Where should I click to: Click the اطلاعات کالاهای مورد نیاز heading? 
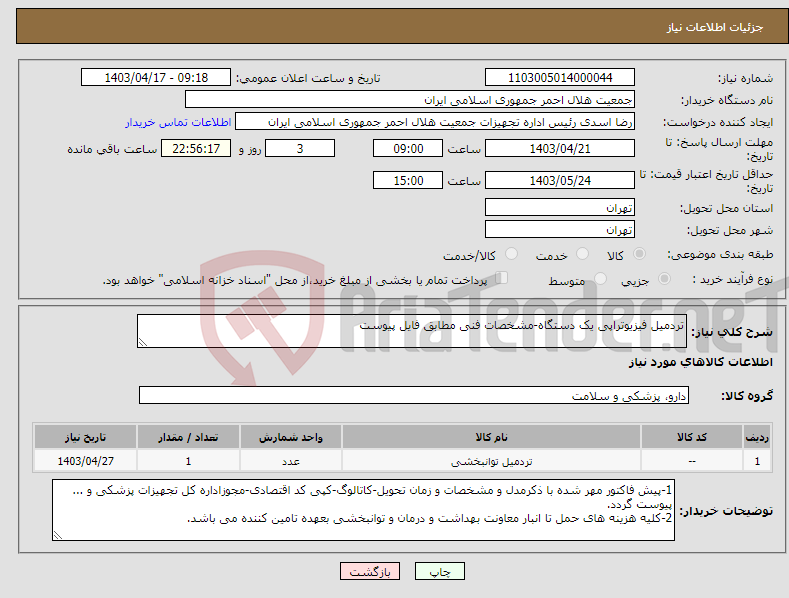coord(700,362)
